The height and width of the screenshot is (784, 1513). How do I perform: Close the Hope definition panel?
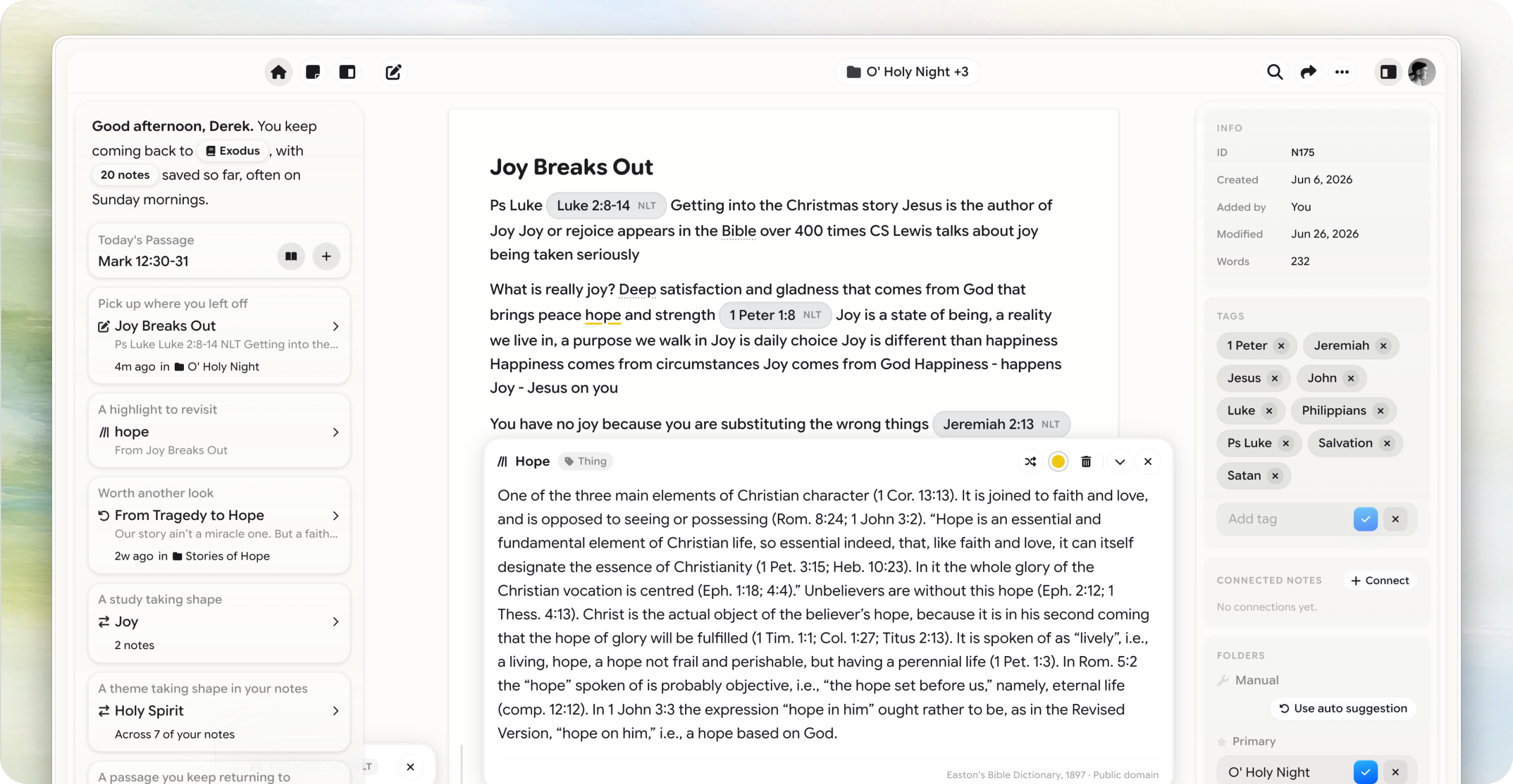tap(1147, 462)
